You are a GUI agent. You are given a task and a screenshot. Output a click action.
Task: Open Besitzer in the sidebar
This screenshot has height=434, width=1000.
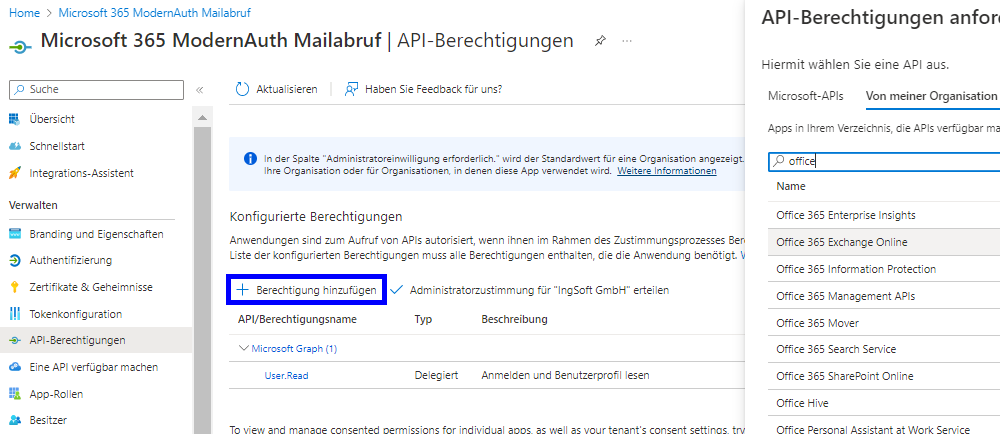click(x=48, y=420)
